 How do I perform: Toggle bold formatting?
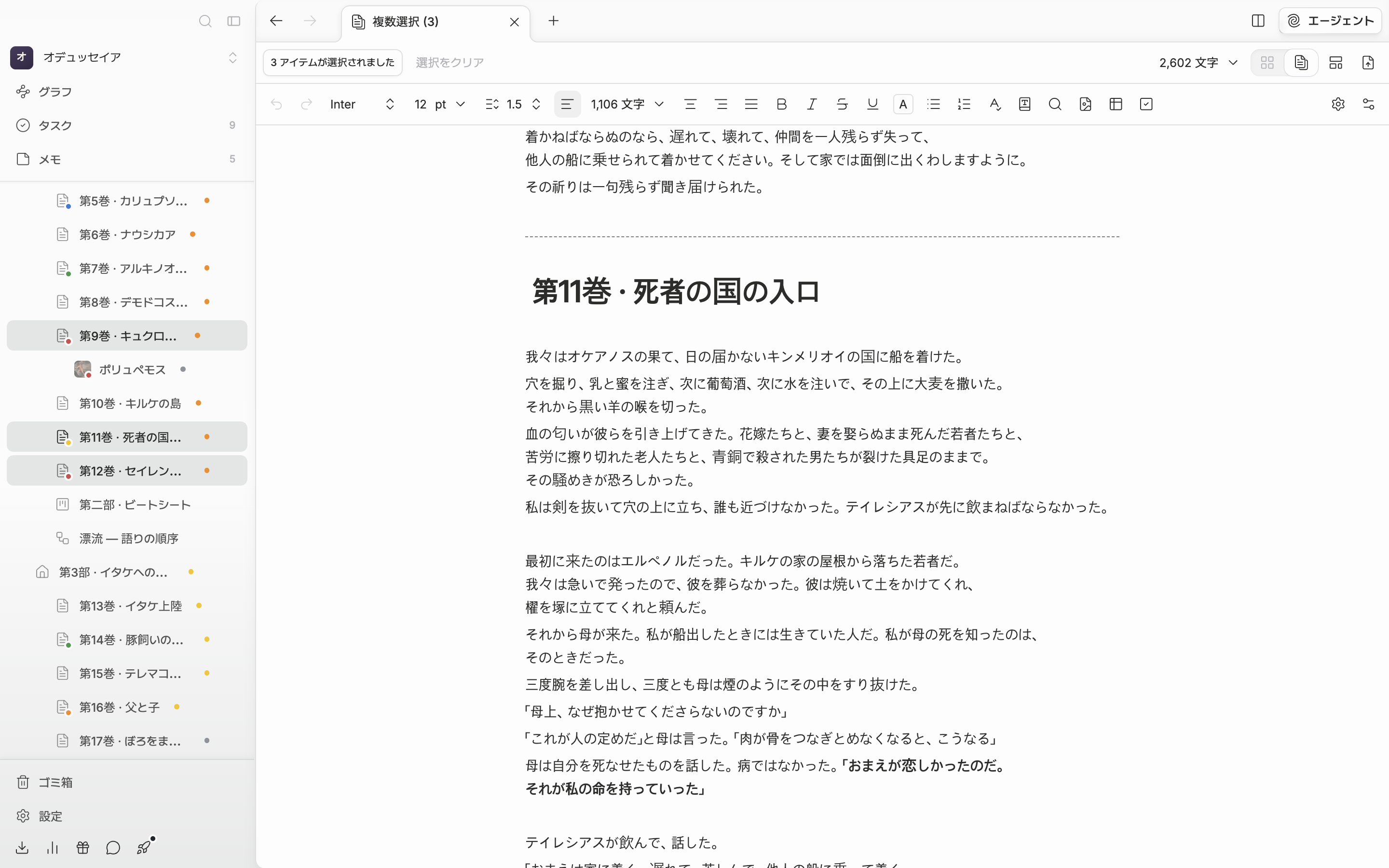tap(781, 104)
